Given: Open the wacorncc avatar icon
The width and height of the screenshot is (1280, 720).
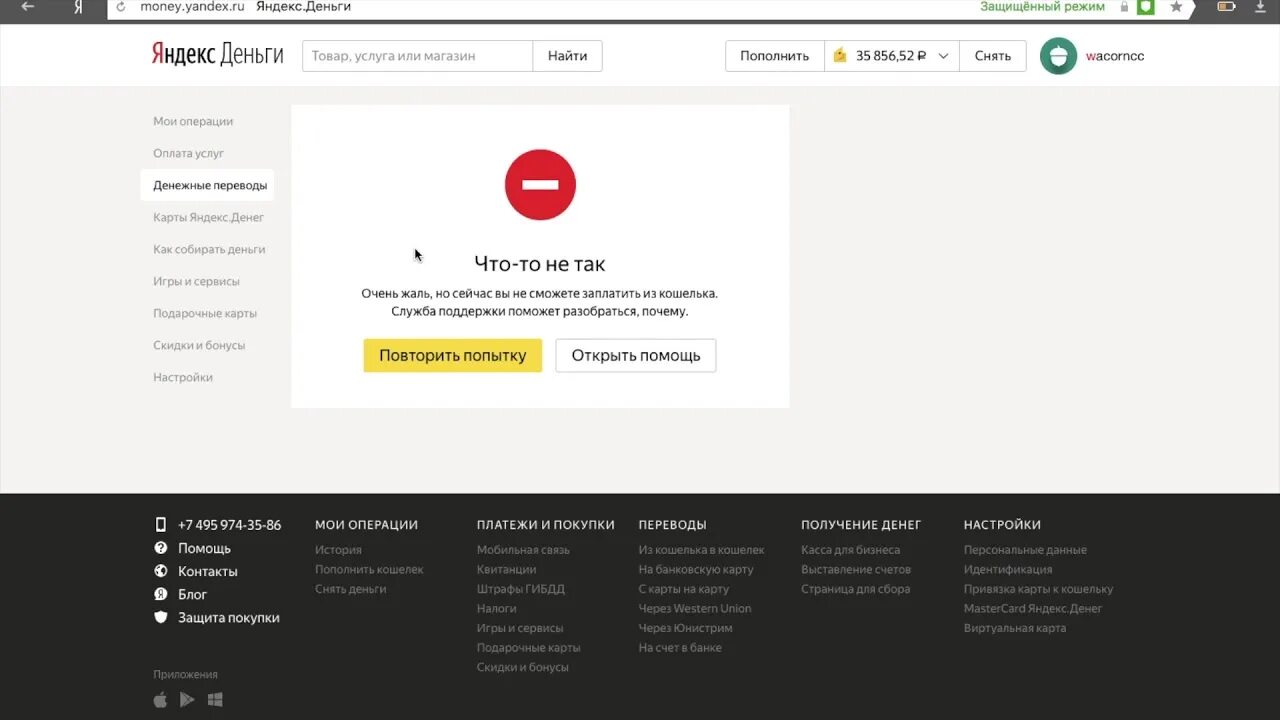Looking at the screenshot, I should click(1058, 56).
